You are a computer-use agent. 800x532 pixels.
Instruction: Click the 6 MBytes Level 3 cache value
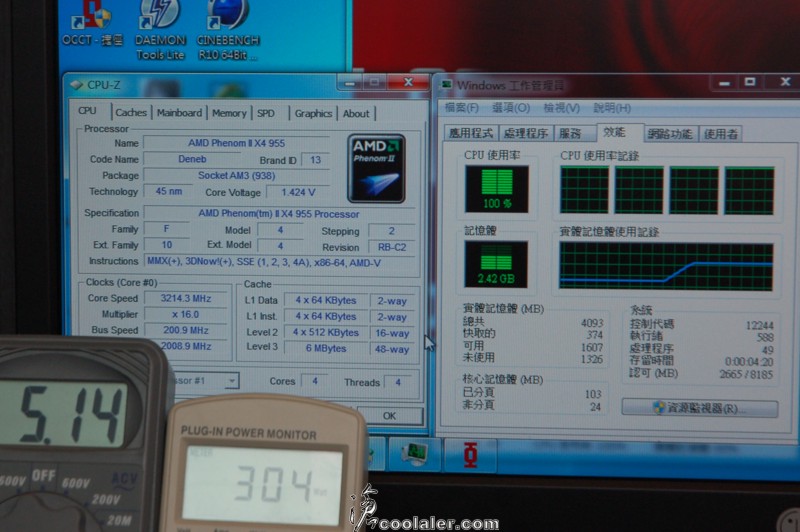click(326, 348)
